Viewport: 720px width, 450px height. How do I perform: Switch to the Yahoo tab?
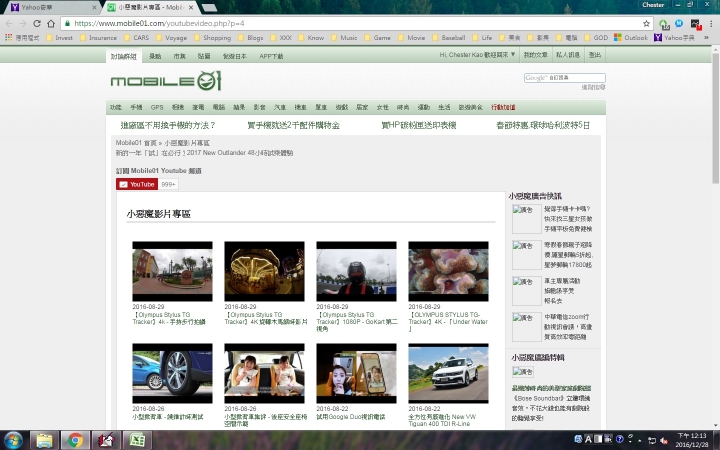point(51,7)
